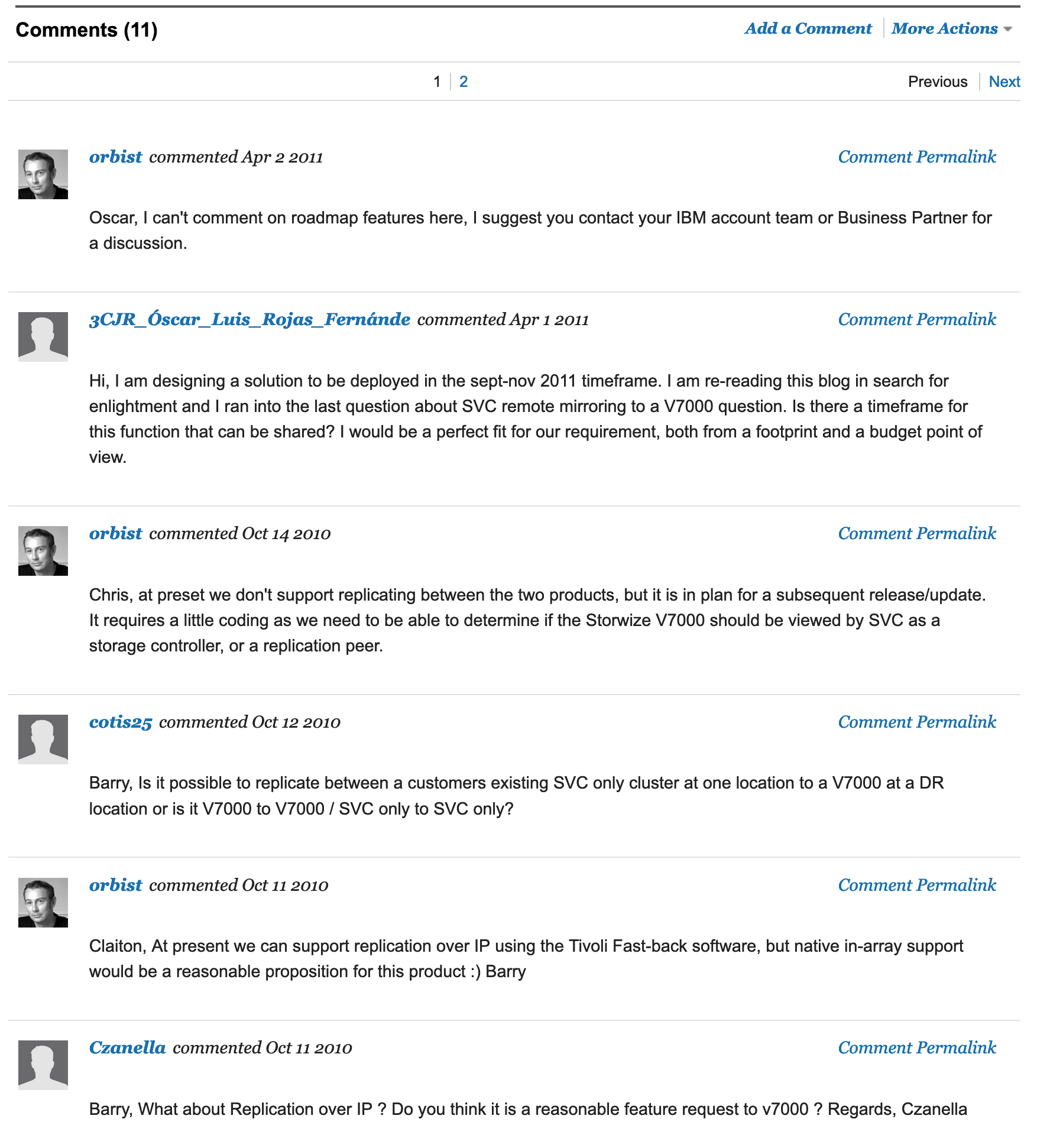
Task: Click the Previous page link
Action: (938, 82)
